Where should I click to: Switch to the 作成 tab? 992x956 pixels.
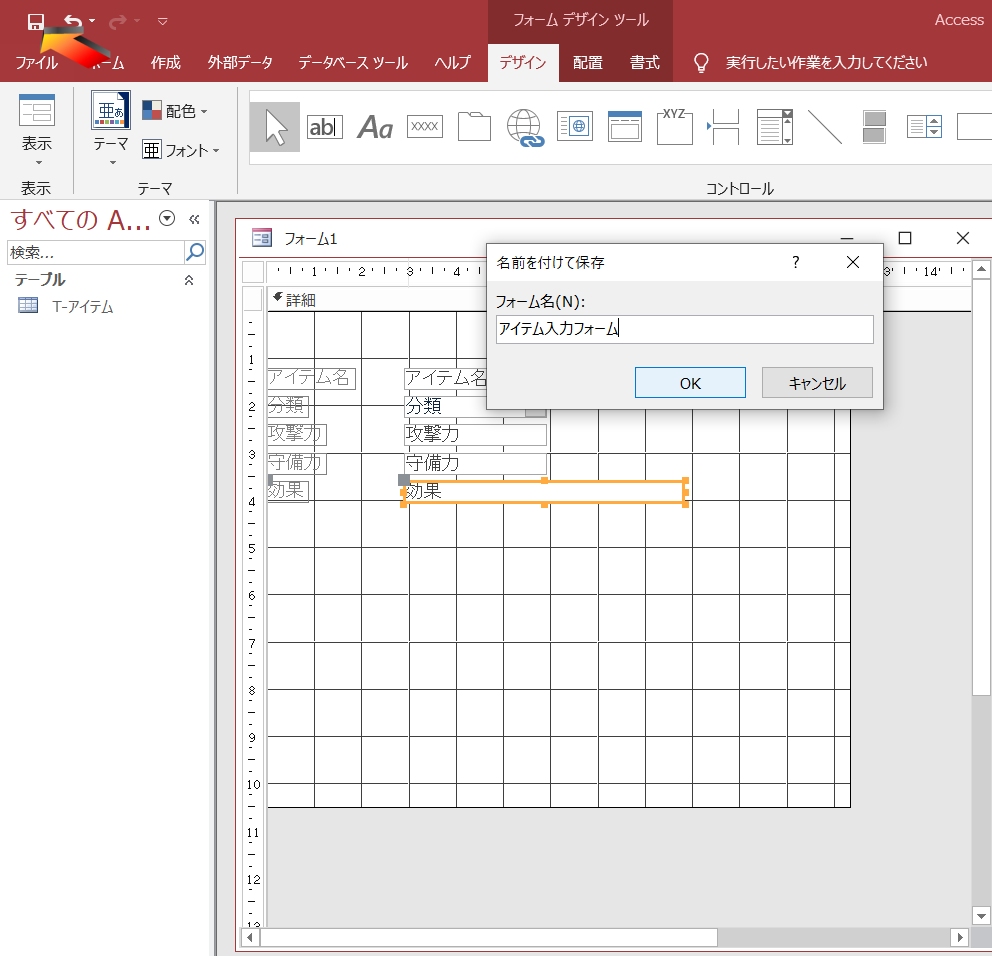coord(166,63)
